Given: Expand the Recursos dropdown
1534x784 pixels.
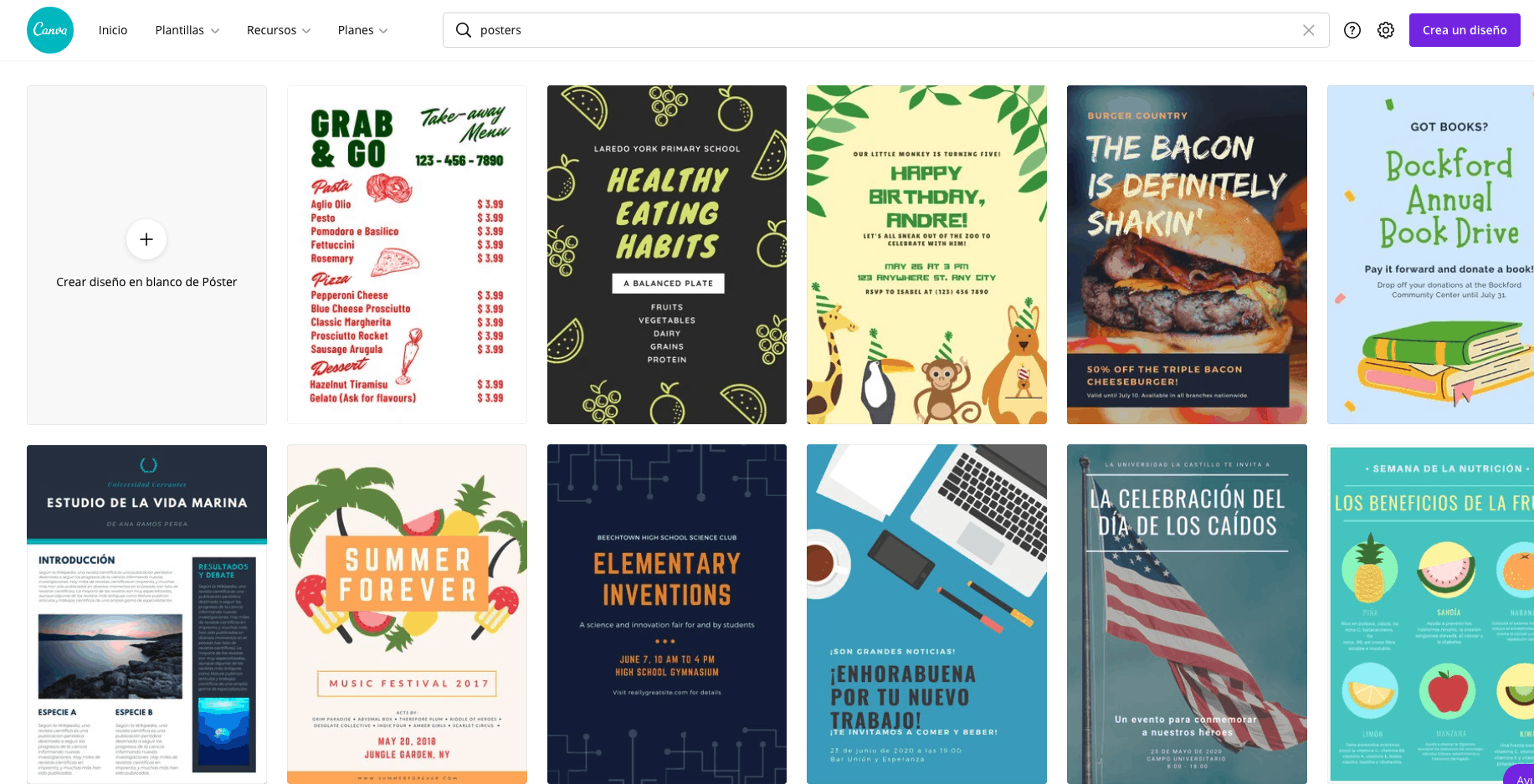Looking at the screenshot, I should click(x=279, y=30).
